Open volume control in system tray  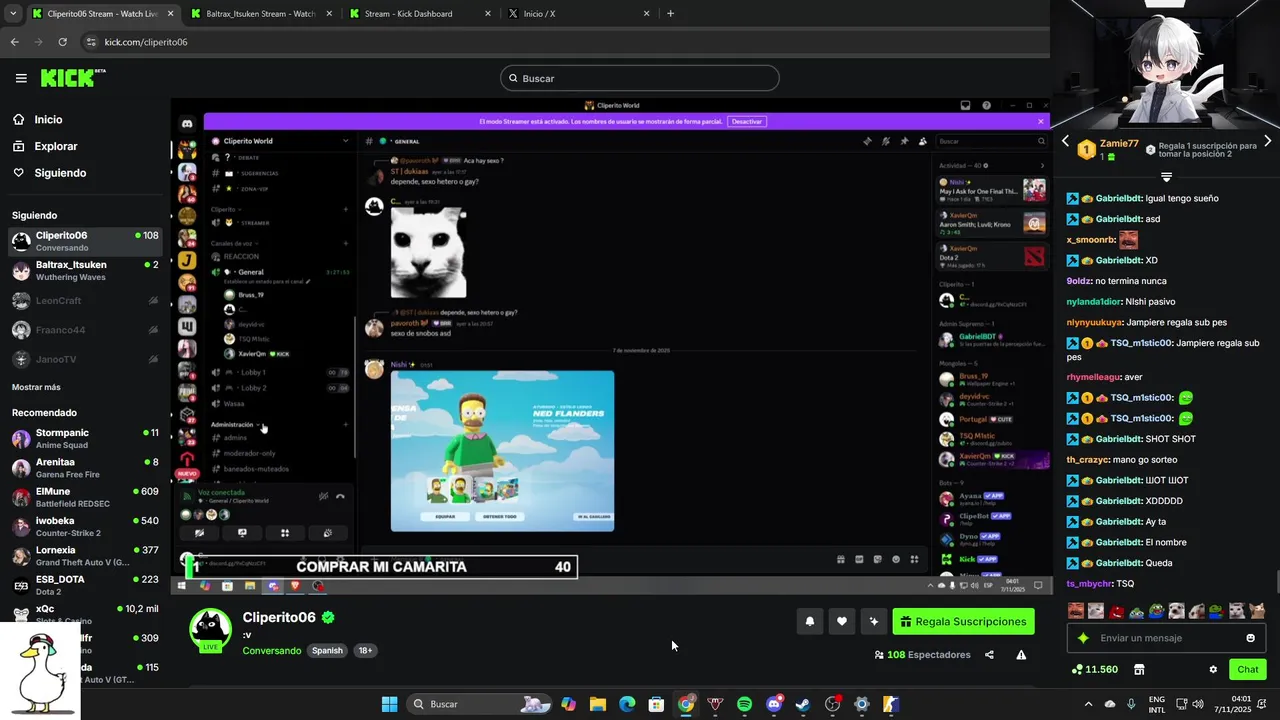1198,704
